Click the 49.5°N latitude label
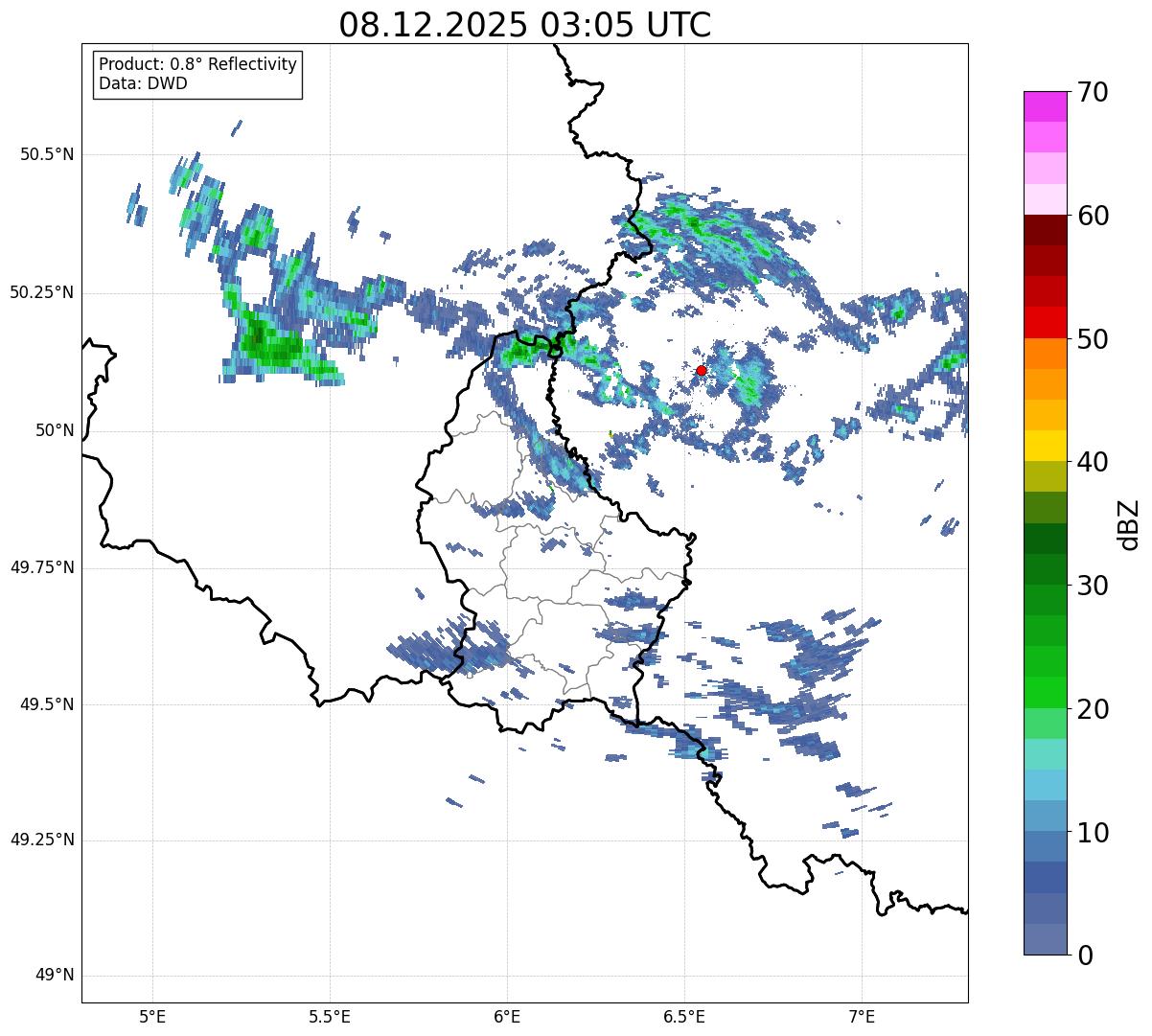The height and width of the screenshot is (1036, 1152). [x=47, y=704]
